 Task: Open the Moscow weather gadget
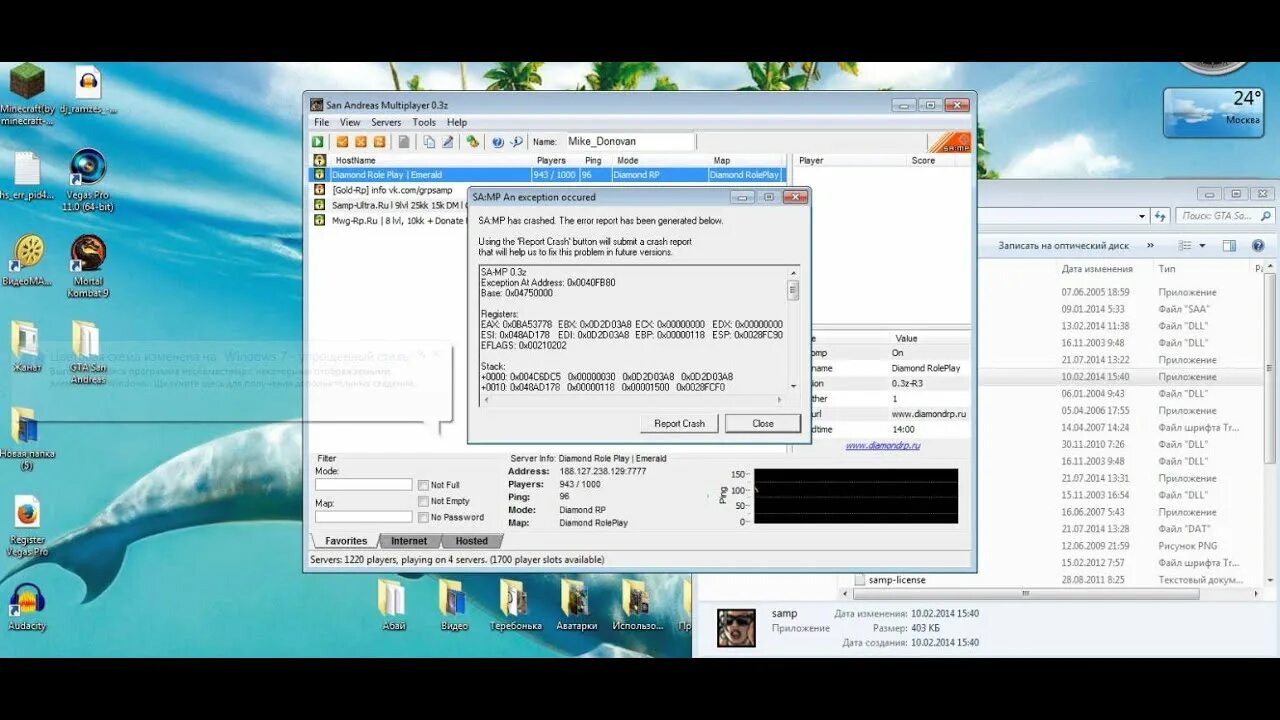click(x=1213, y=112)
